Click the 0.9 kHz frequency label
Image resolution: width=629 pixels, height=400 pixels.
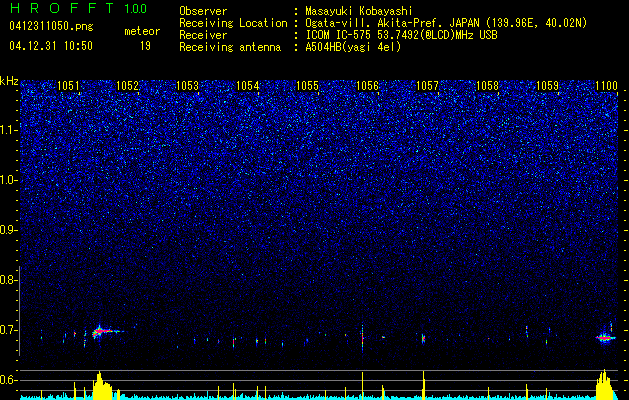(x=9, y=230)
